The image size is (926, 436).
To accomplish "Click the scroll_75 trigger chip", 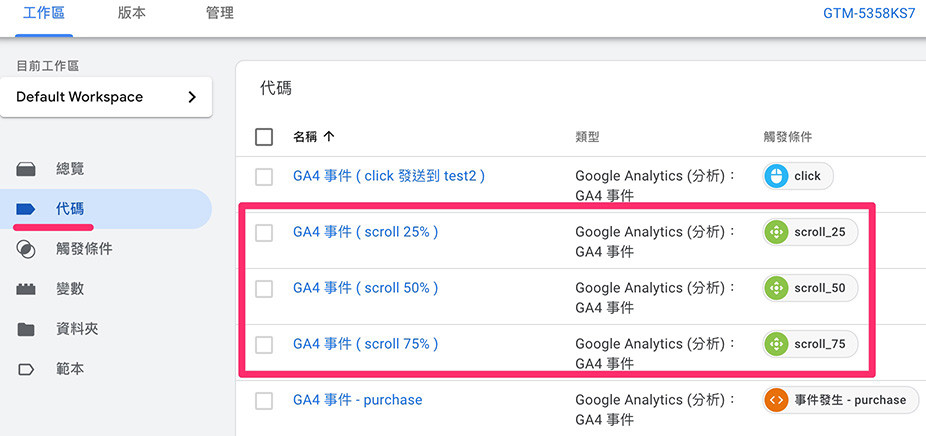I will (x=809, y=344).
